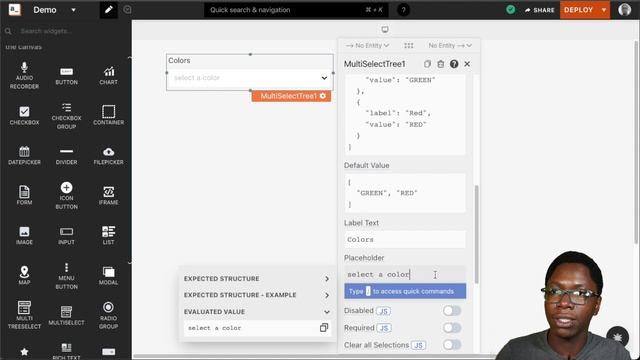Pick the Form widget

pos(24,196)
